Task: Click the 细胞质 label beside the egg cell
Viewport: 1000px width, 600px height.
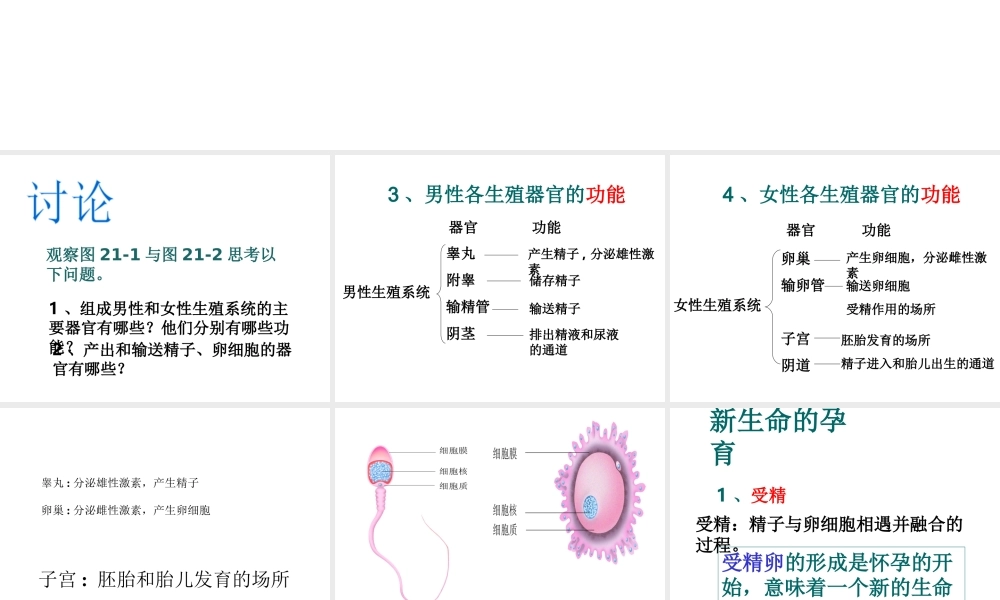Action: 505,530
